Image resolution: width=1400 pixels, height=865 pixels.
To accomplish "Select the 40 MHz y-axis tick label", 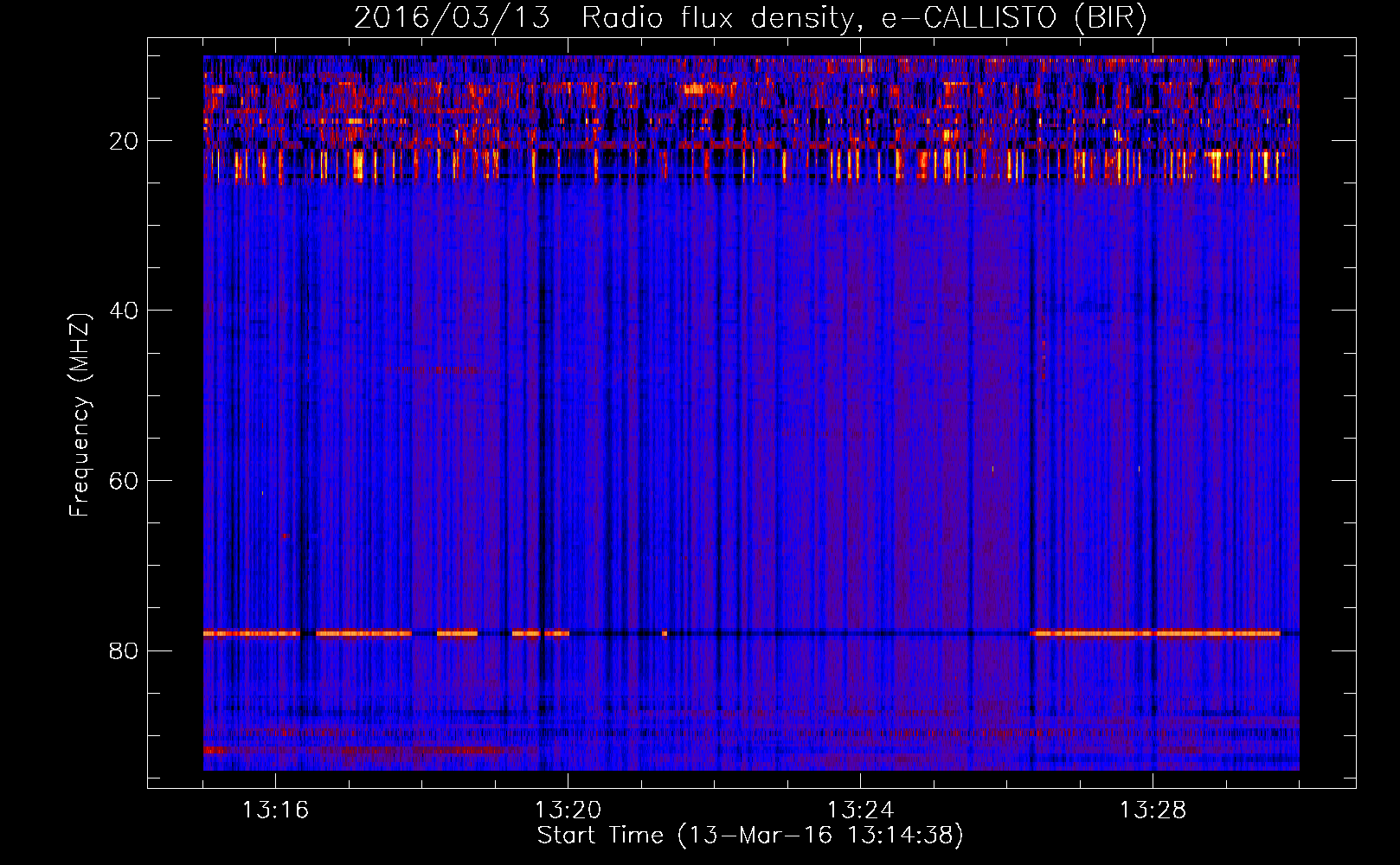I will 124,311.
